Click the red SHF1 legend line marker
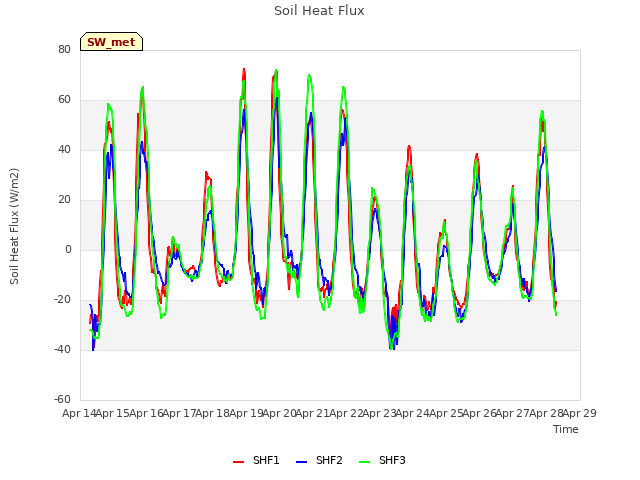640x480 pixels. [x=238, y=462]
